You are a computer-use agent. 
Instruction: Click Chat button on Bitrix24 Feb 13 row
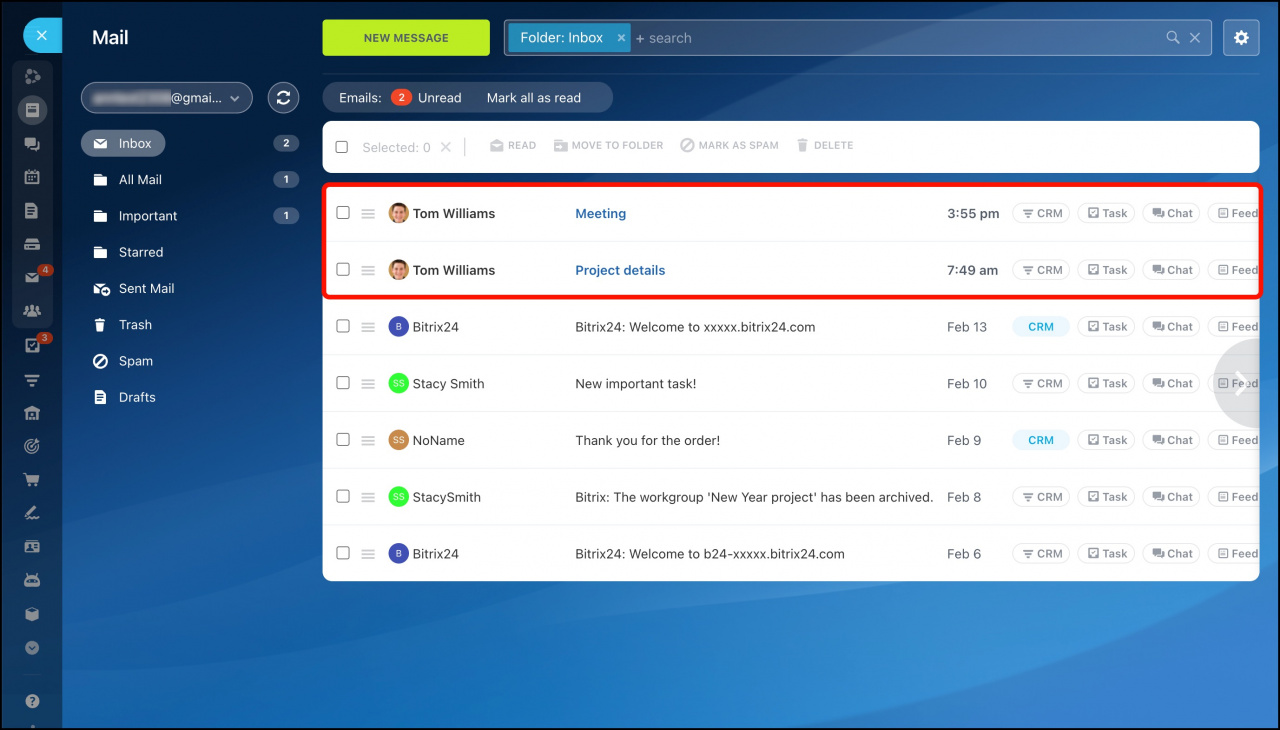coord(1171,327)
